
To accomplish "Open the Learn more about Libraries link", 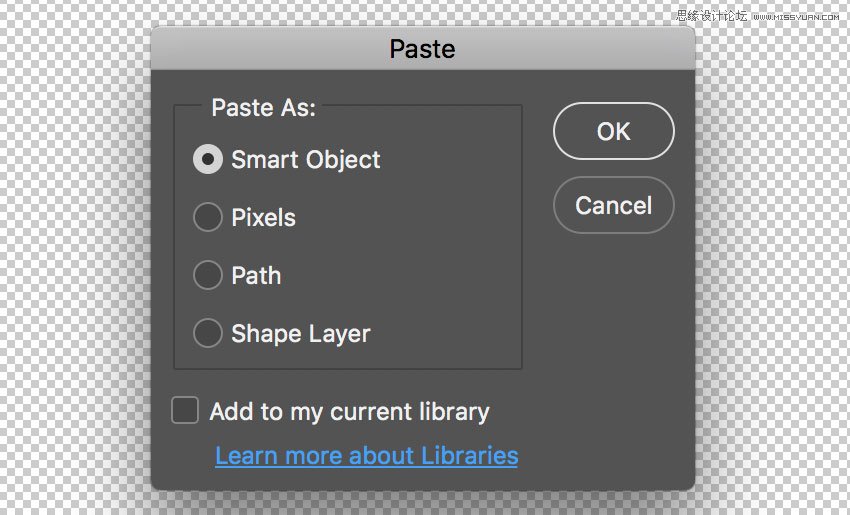I will click(366, 456).
